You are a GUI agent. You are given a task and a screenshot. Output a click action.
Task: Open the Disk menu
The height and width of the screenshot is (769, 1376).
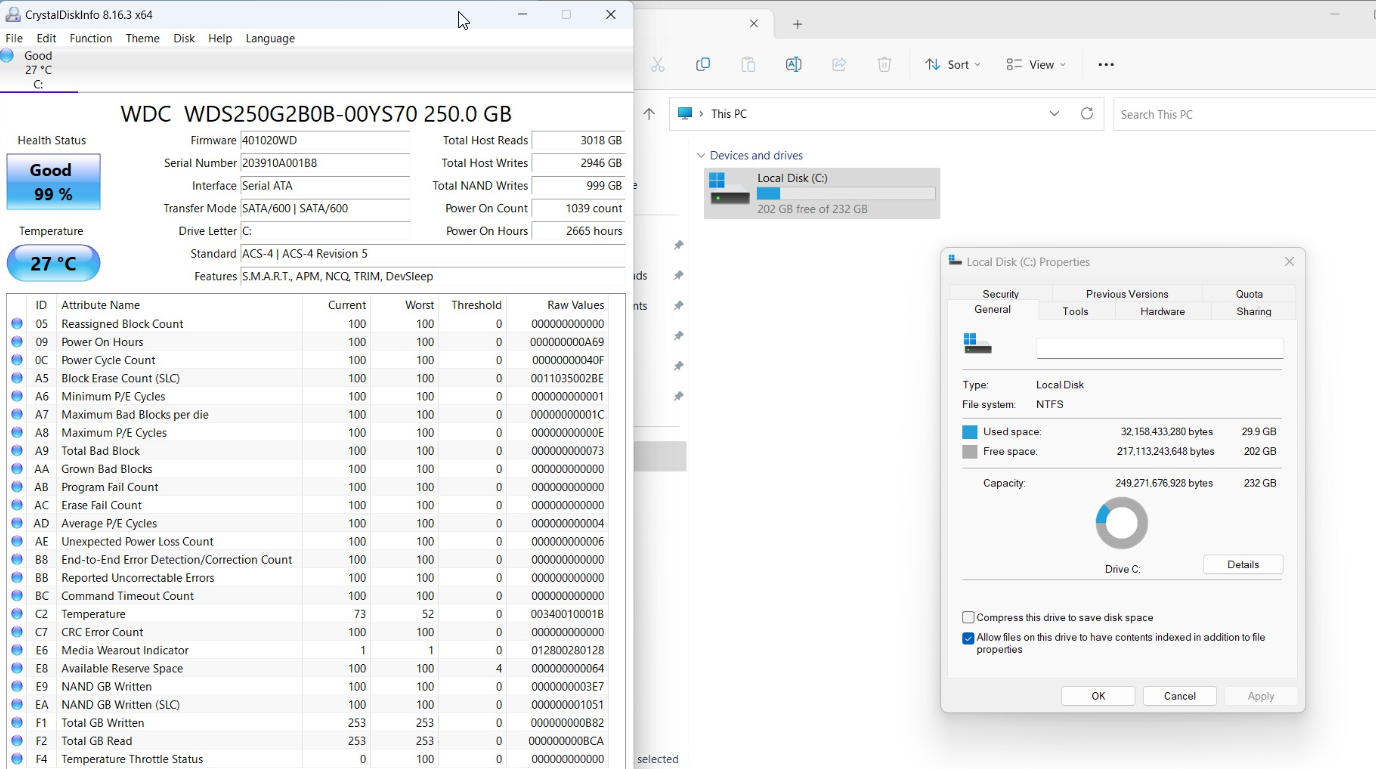[x=184, y=38]
